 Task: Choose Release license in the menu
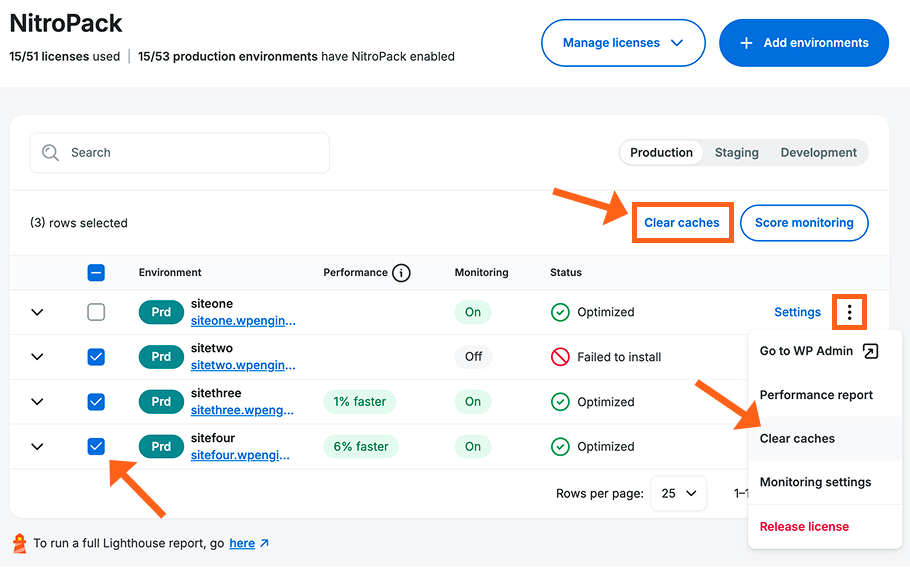(x=825, y=527)
